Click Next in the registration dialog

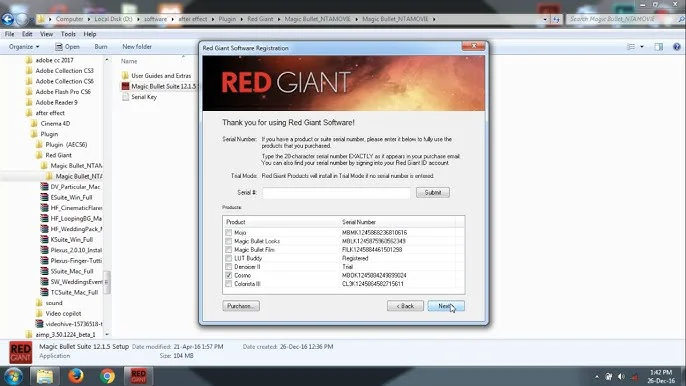pyautogui.click(x=446, y=306)
